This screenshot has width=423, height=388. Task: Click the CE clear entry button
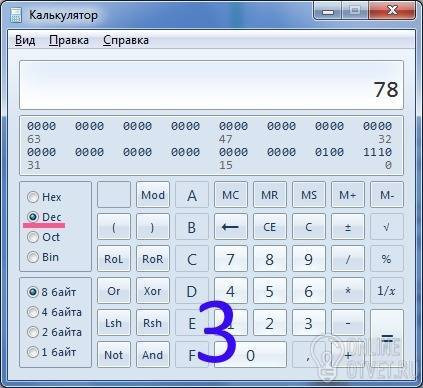[x=270, y=227]
